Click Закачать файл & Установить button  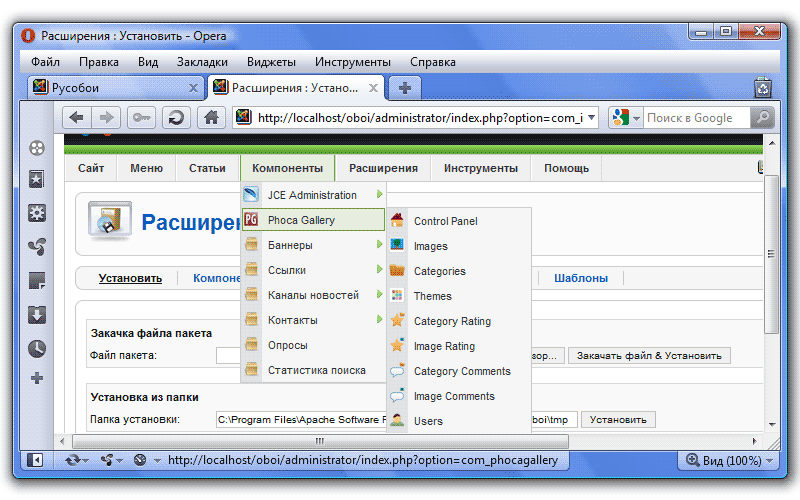(x=650, y=356)
